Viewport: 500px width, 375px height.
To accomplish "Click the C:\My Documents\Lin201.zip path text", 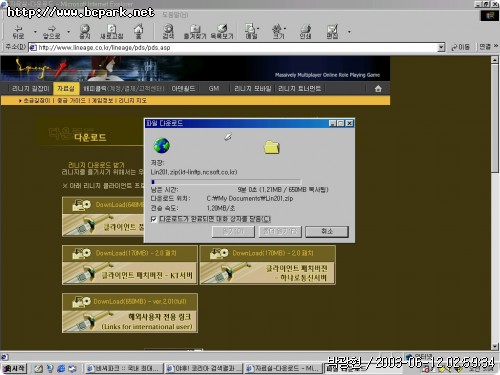I will pyautogui.click(x=250, y=198).
